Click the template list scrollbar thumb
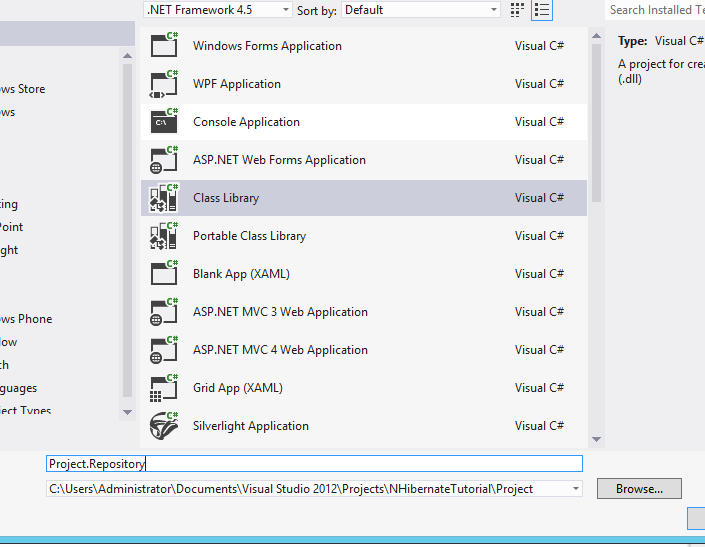Image resolution: width=705 pixels, height=547 pixels. click(596, 123)
